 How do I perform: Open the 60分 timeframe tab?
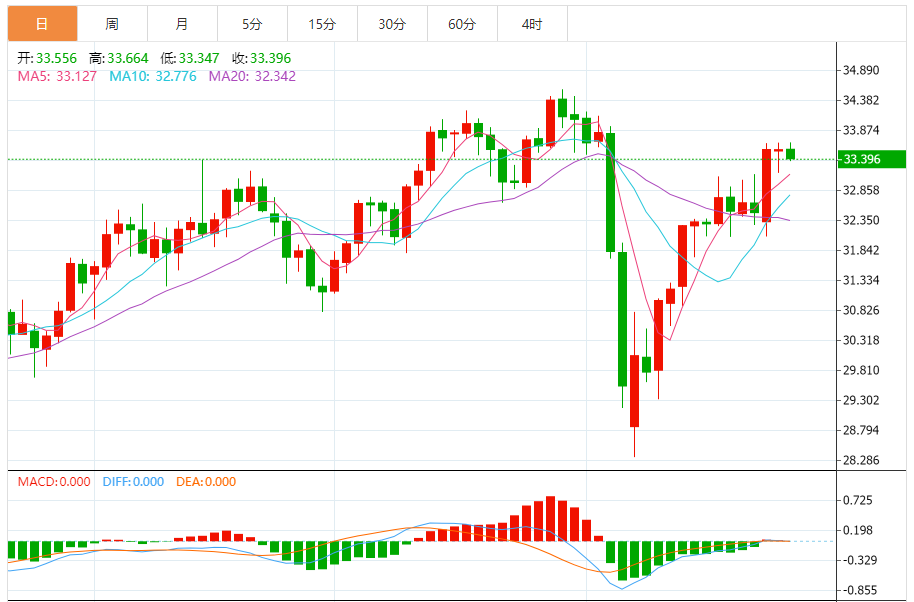tap(462, 24)
